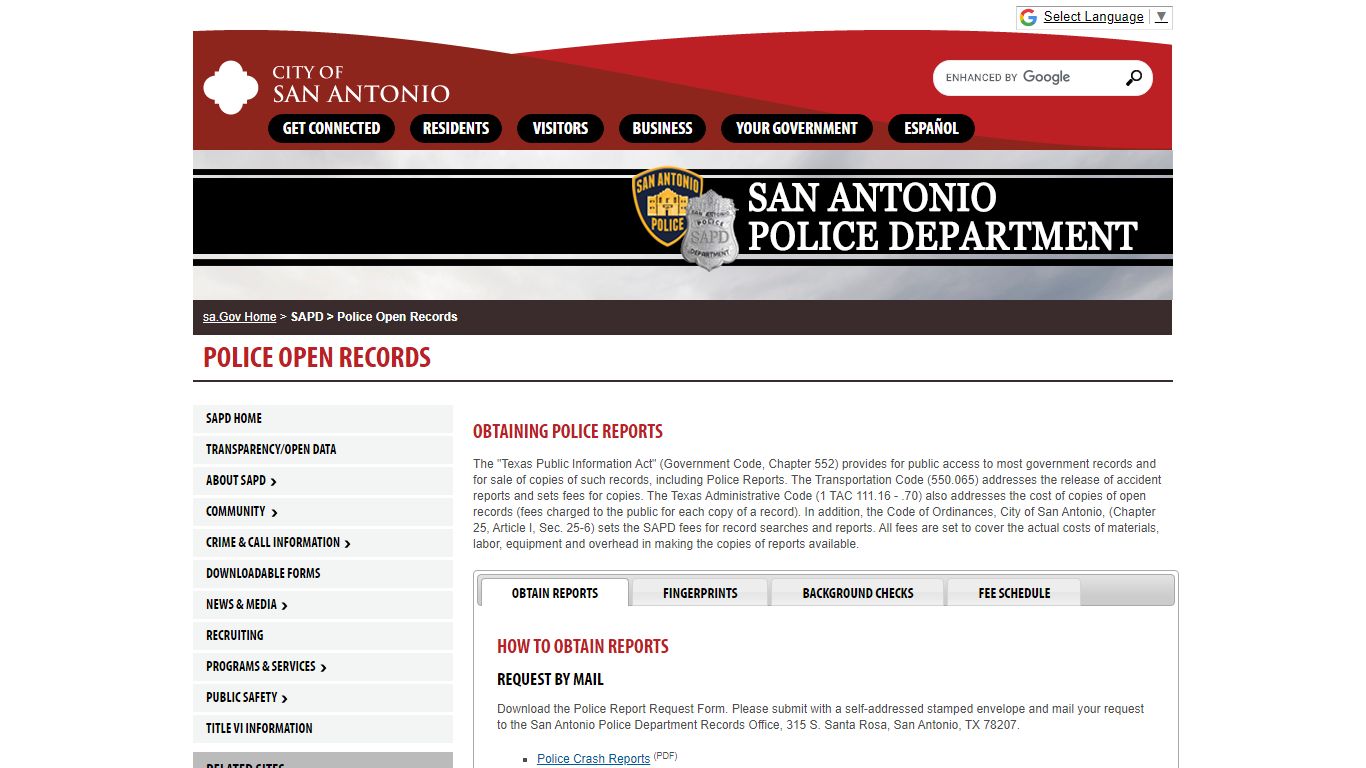Screen dimensions: 1366x768
Task: Switch to the FINGERPRINTS tab
Action: 699,593
